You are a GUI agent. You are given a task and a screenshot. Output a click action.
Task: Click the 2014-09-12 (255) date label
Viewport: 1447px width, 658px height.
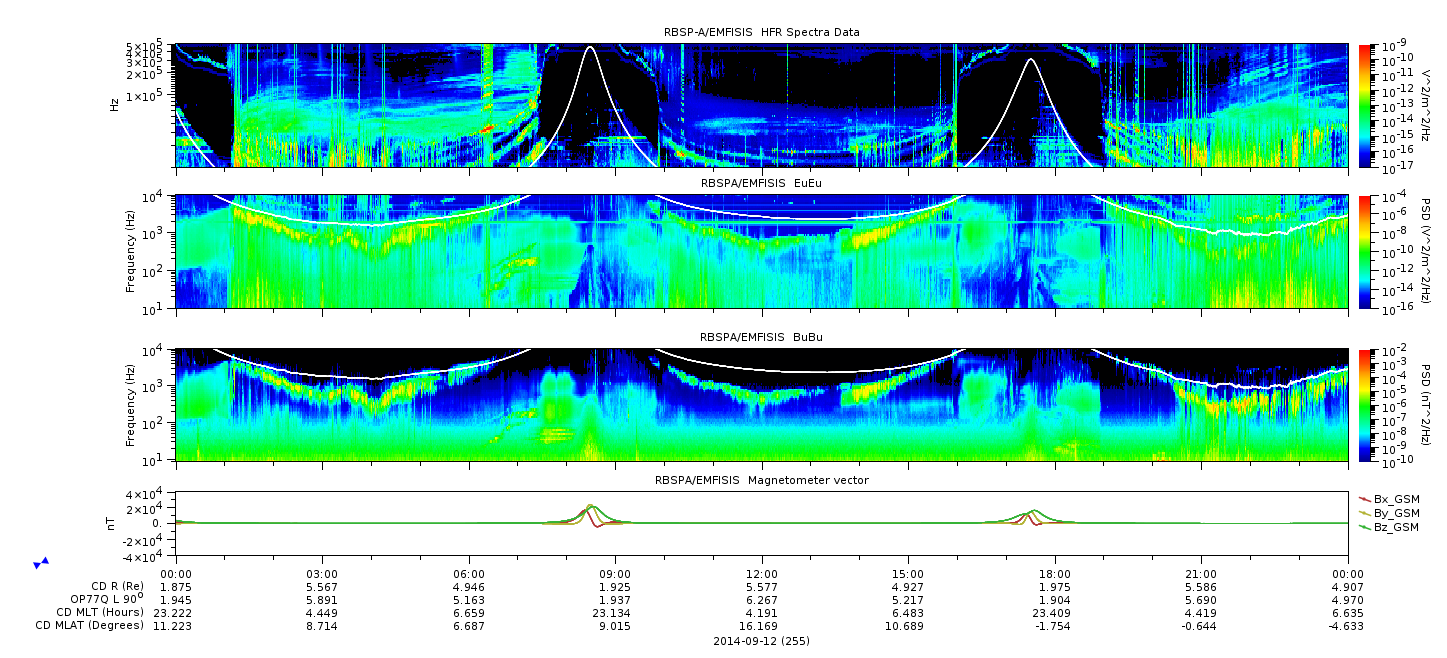[762, 641]
